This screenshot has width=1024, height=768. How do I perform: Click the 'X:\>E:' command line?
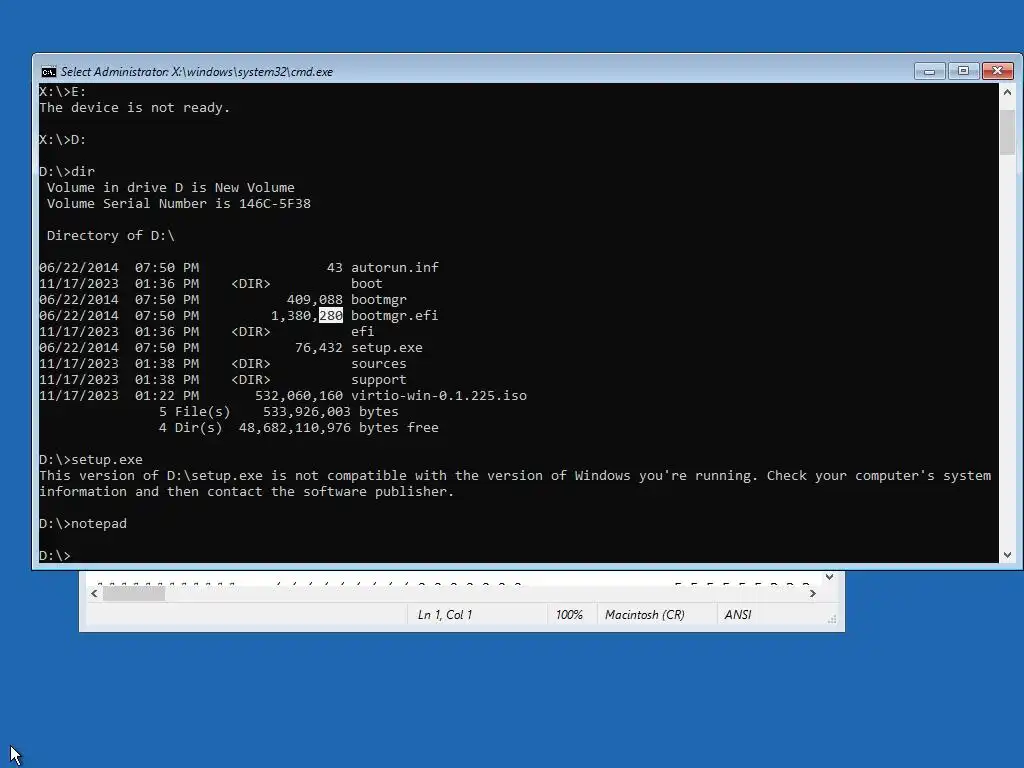[63, 92]
